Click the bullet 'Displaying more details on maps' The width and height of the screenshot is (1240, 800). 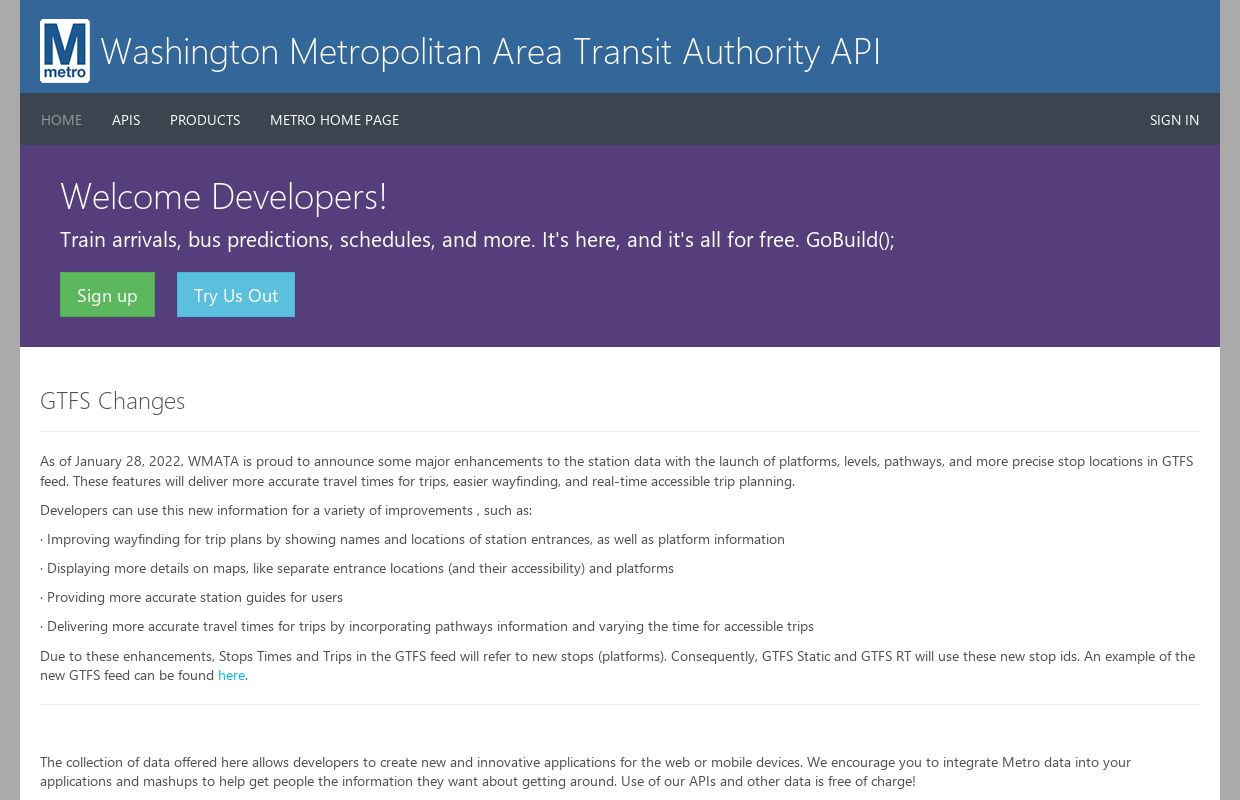click(357, 568)
